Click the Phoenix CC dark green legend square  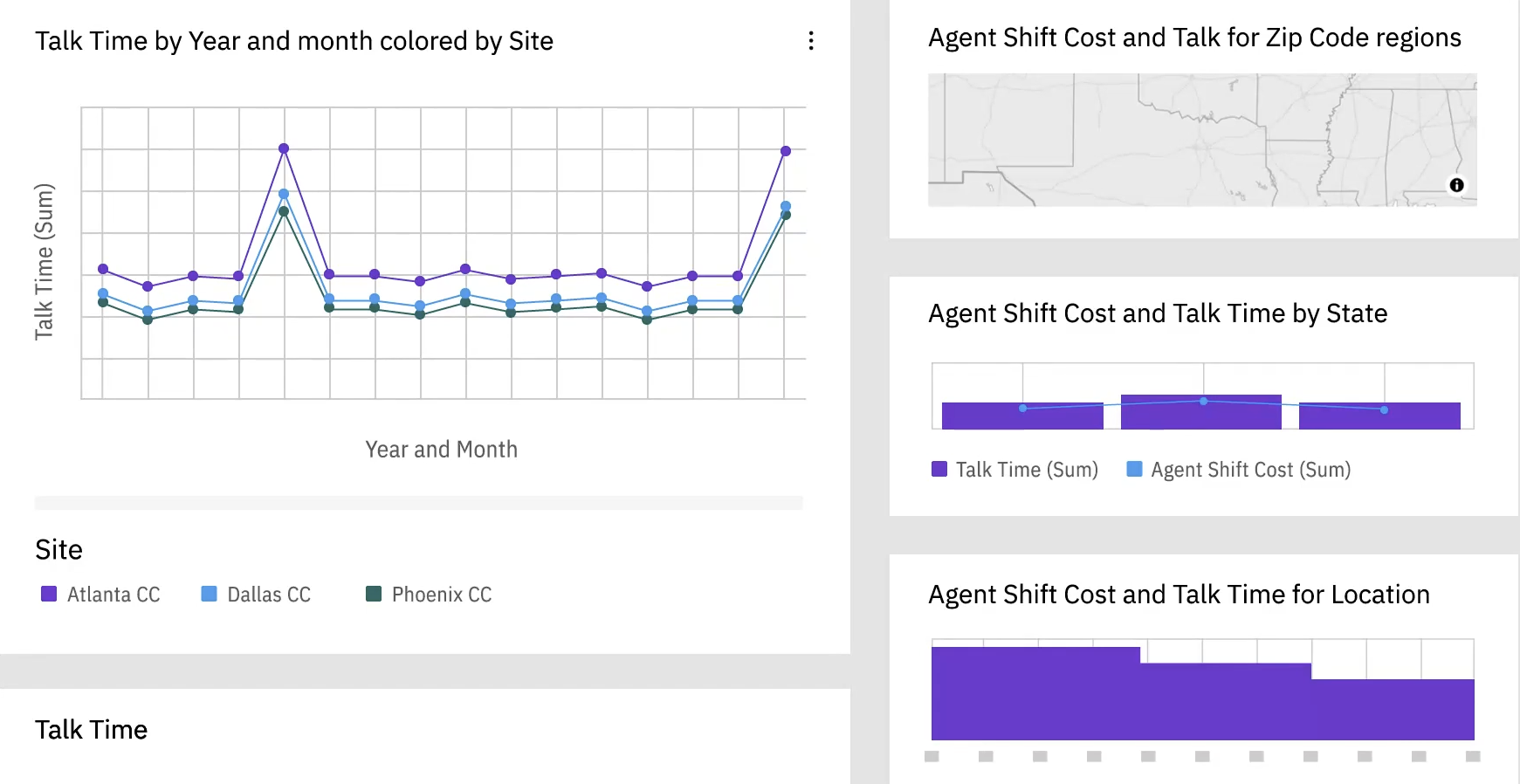(374, 594)
